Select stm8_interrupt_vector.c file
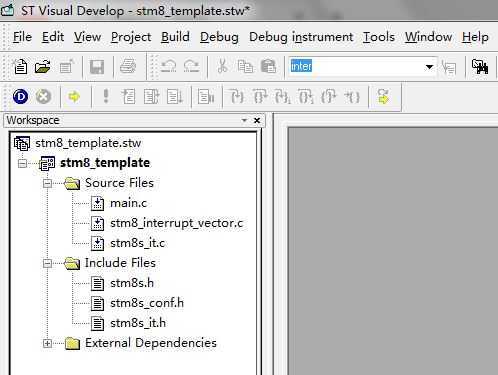The image size is (498, 375). point(176,223)
